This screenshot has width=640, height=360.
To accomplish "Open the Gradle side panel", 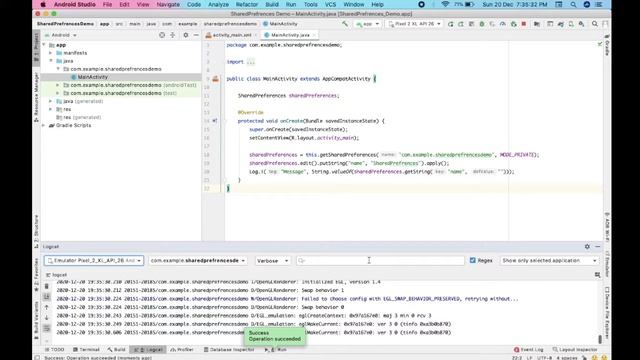I will click(607, 47).
